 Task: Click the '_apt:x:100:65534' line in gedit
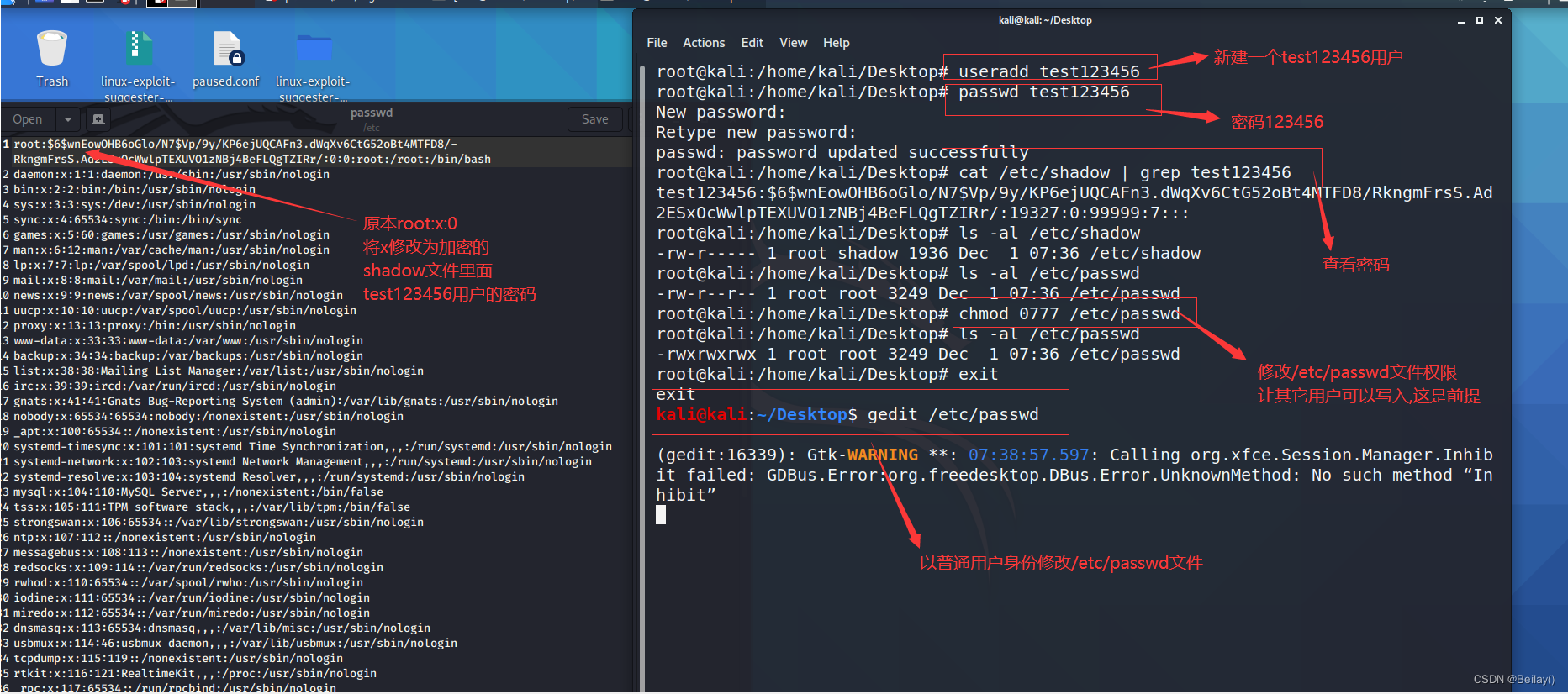coord(174,432)
